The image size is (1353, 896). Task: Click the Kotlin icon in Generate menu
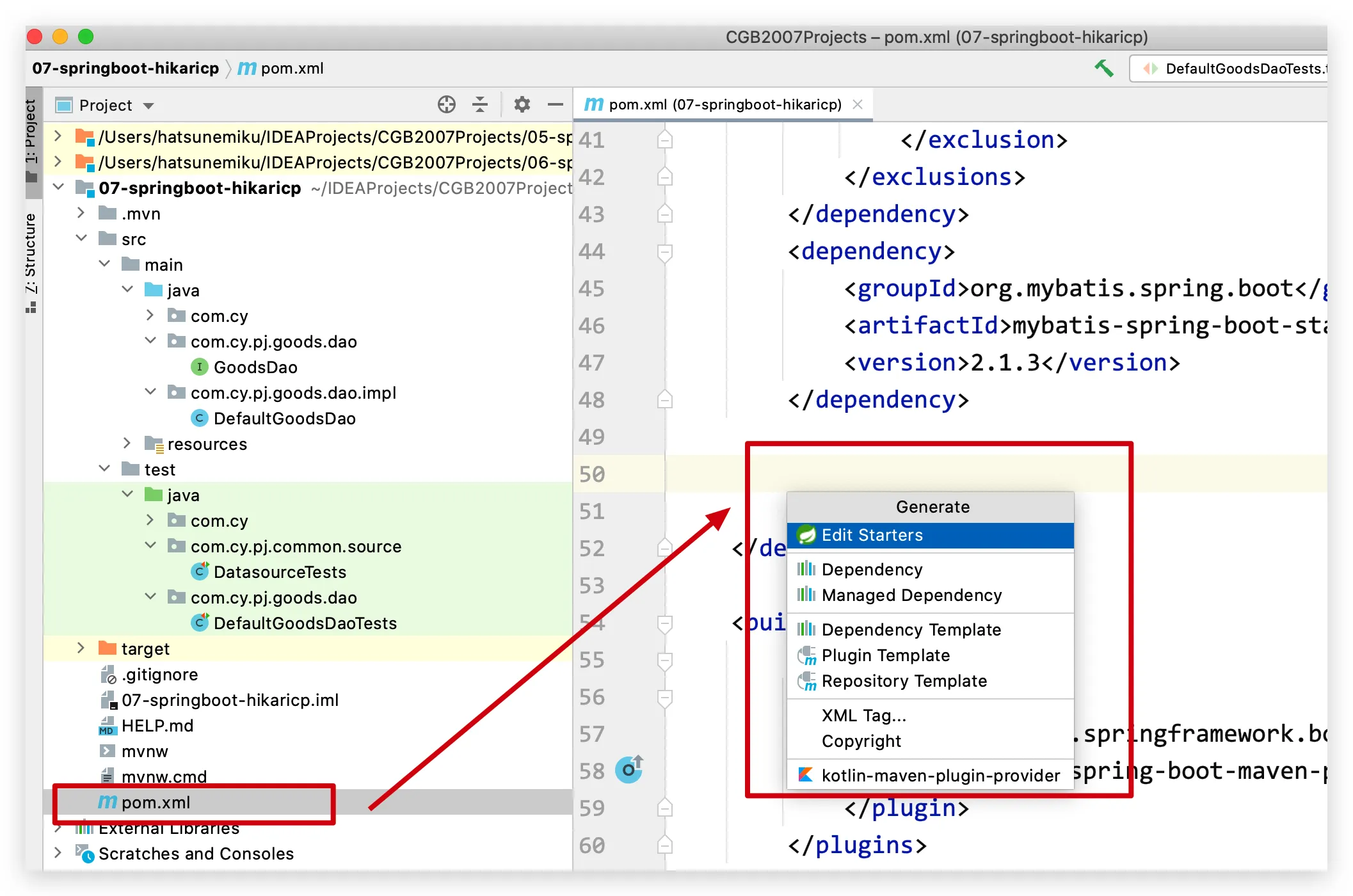[x=806, y=775]
